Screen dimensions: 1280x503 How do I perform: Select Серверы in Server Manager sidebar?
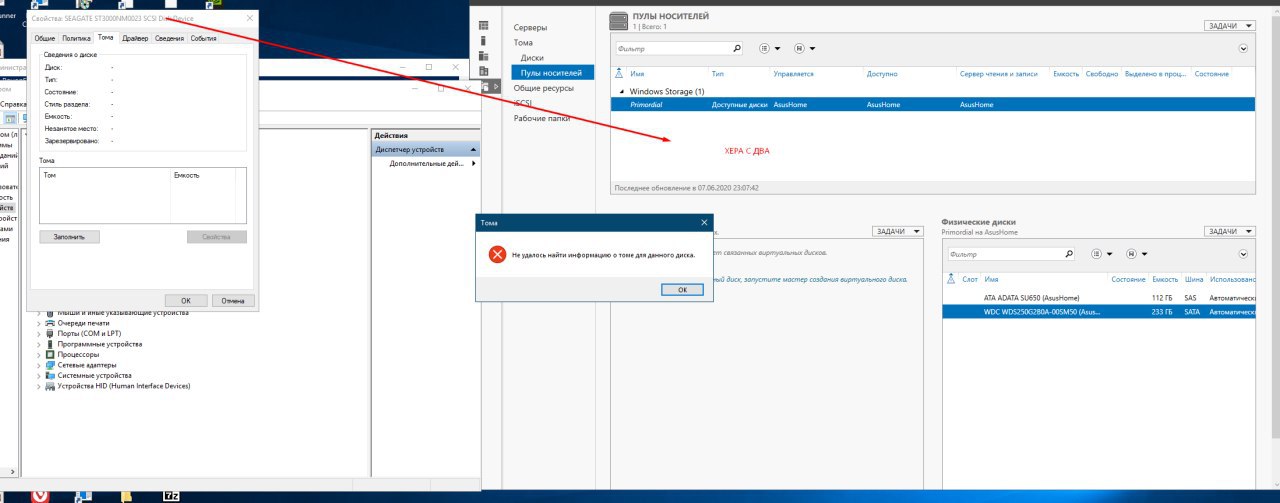(x=530, y=28)
